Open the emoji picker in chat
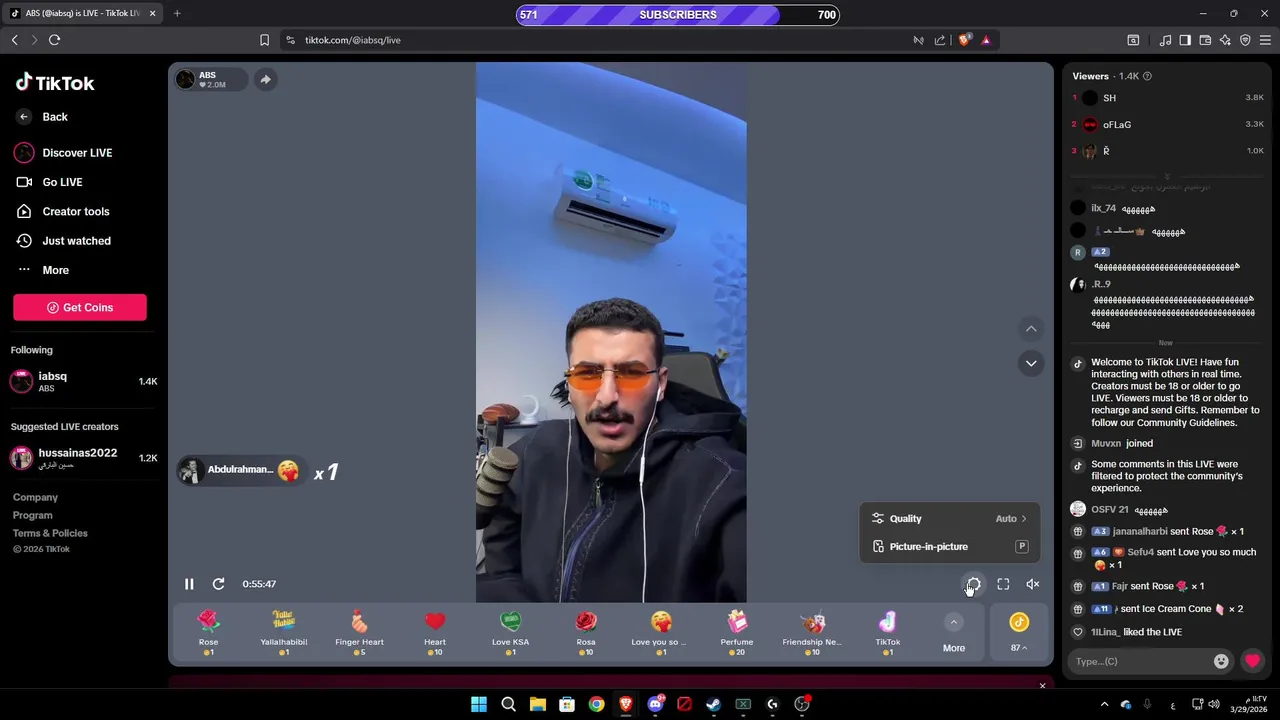The height and width of the screenshot is (720, 1280). click(1221, 661)
